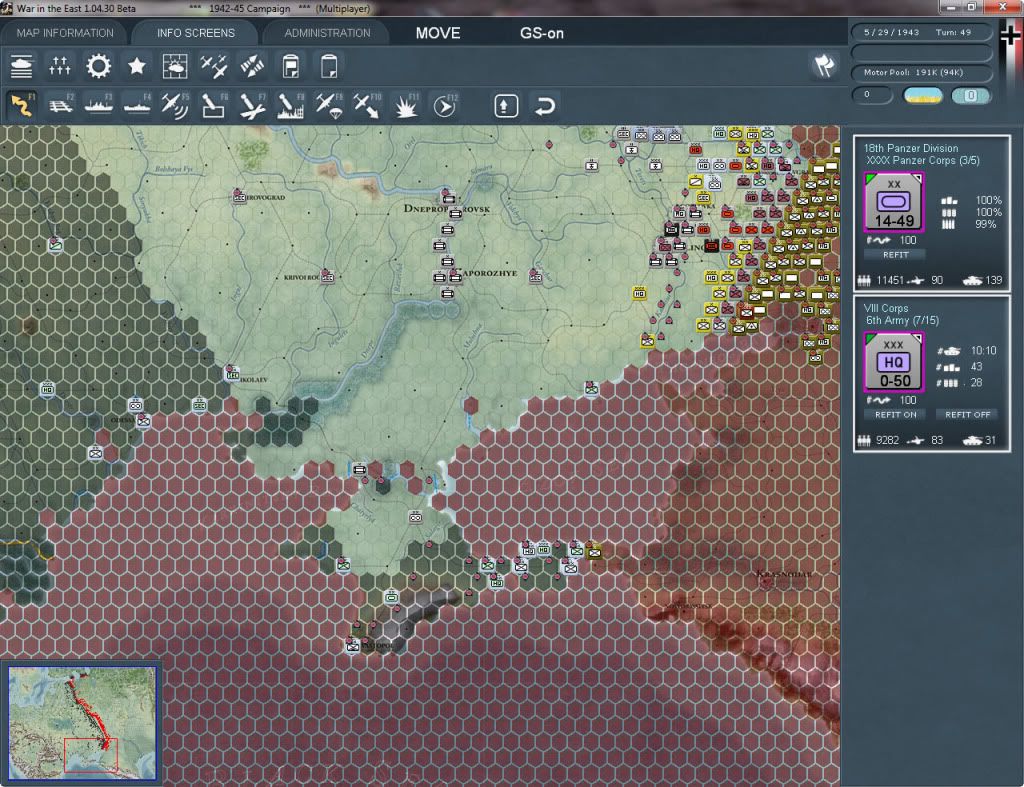
Task: Click the Kirovograd city label on map
Action: point(264,197)
